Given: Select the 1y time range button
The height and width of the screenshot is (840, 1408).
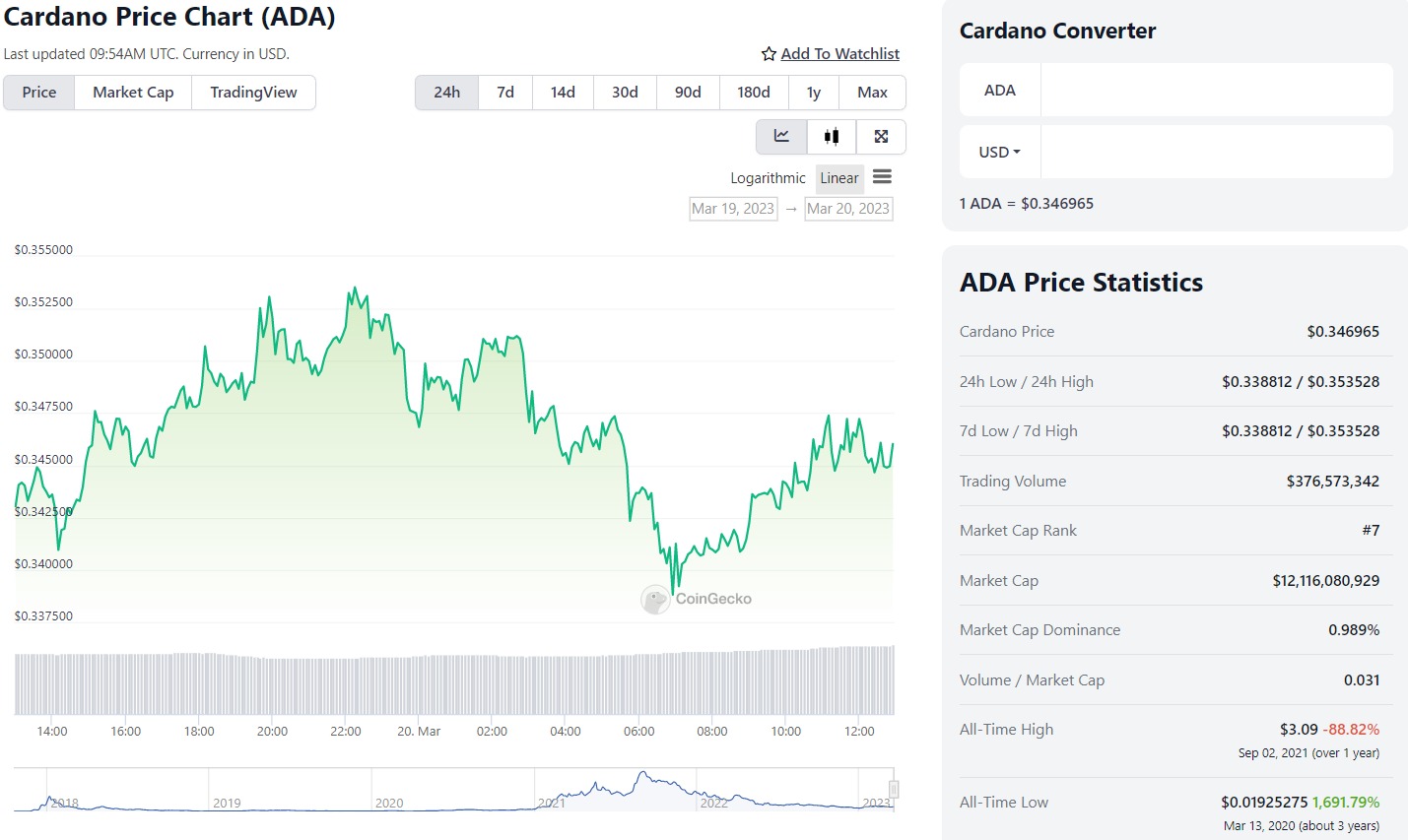Looking at the screenshot, I should point(814,92).
